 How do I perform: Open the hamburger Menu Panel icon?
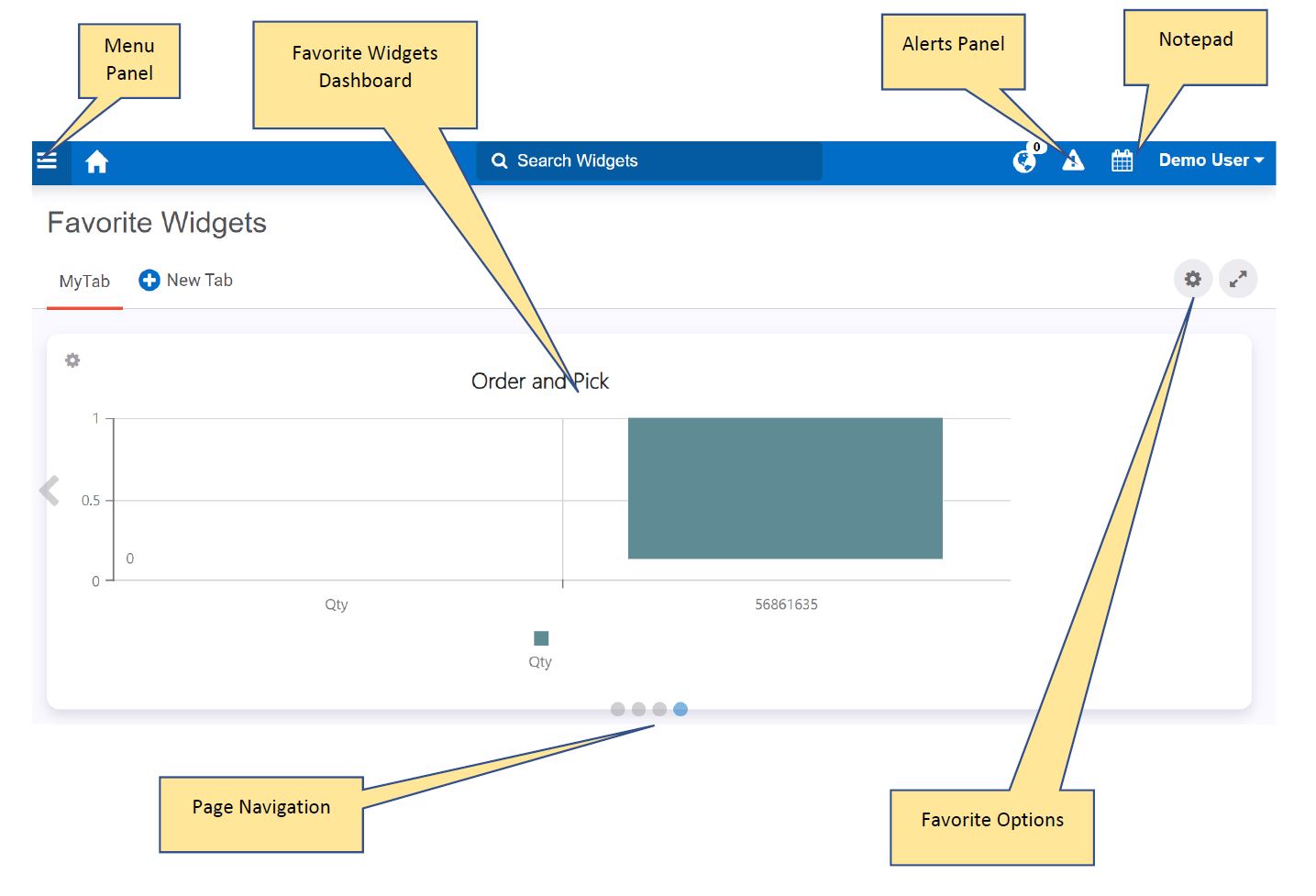[x=48, y=161]
